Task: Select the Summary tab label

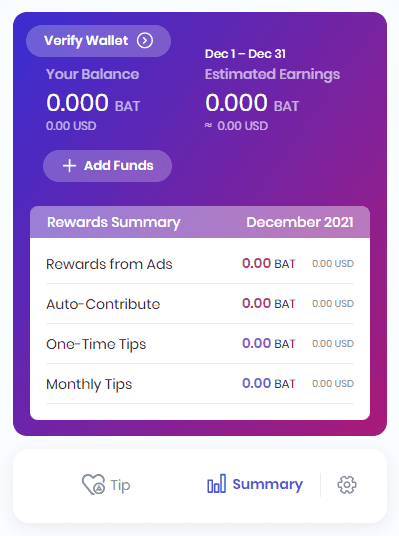Action: tap(267, 484)
